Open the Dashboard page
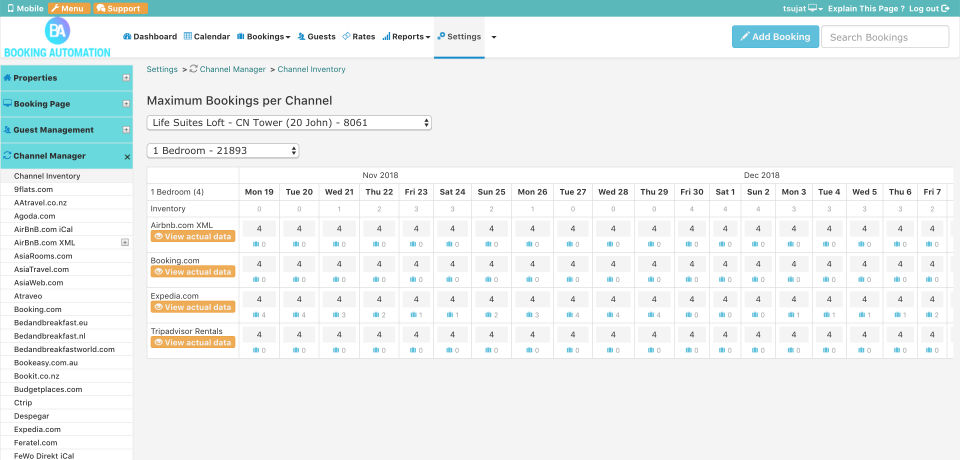 click(150, 37)
